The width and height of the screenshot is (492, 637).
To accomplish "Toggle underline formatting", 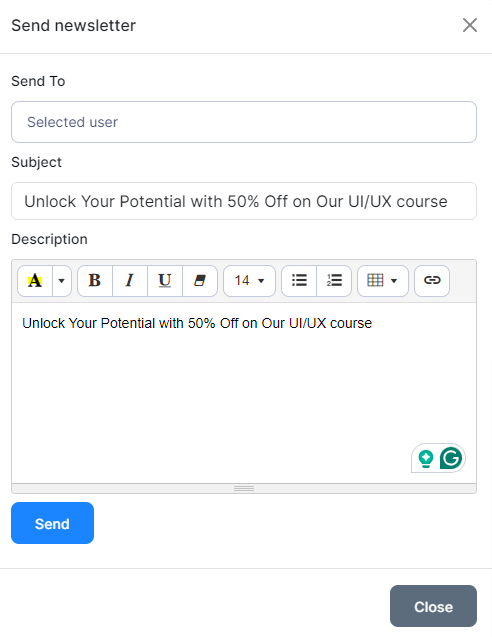I will point(165,281).
